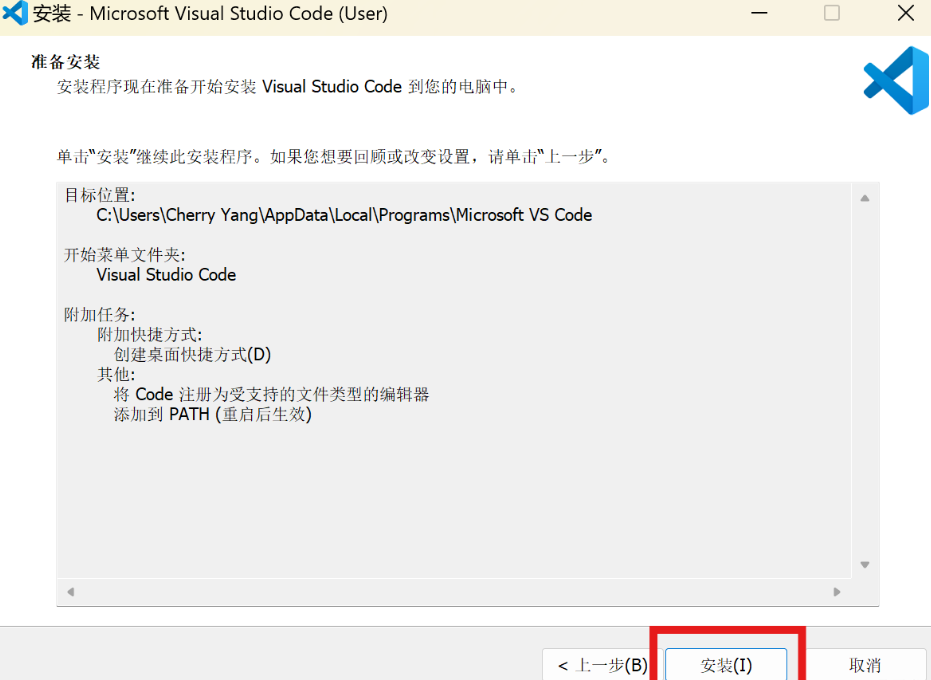Screen dimensions: 931x680
Task: Click the 将 Code 注册为受支持的文件类型的编辑器 line
Action: point(271,394)
